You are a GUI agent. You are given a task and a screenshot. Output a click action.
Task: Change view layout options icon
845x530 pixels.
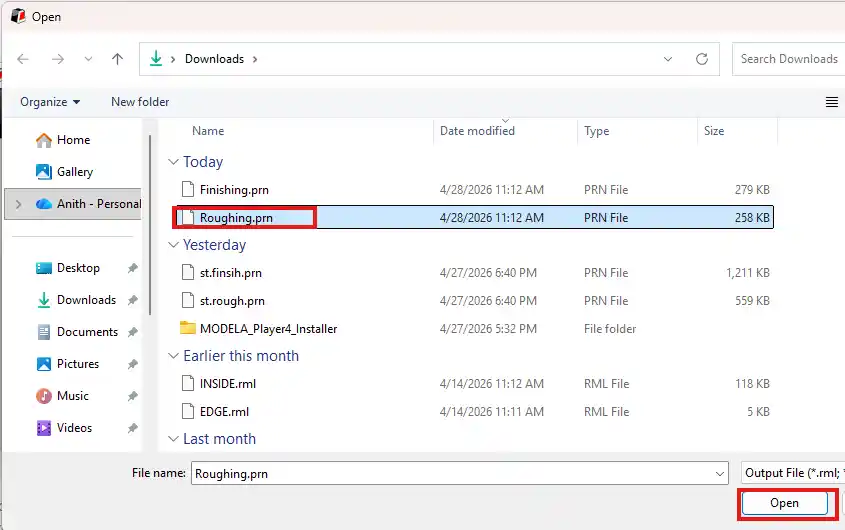(x=832, y=102)
